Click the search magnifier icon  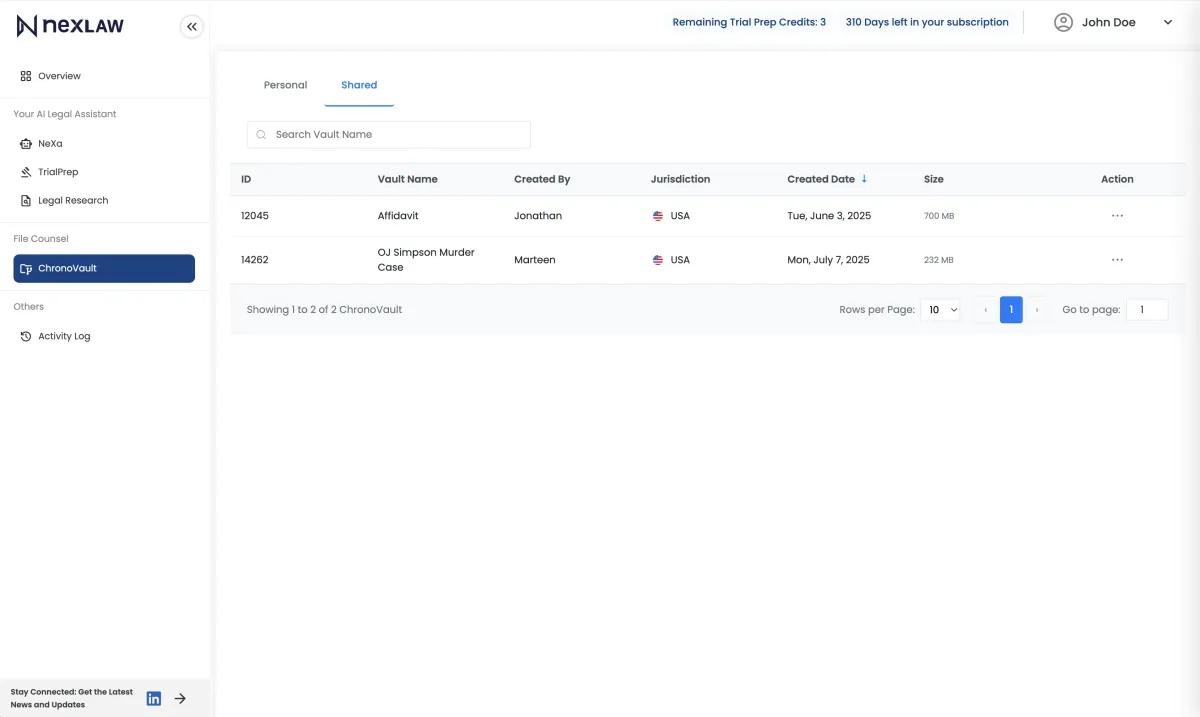tap(261, 135)
